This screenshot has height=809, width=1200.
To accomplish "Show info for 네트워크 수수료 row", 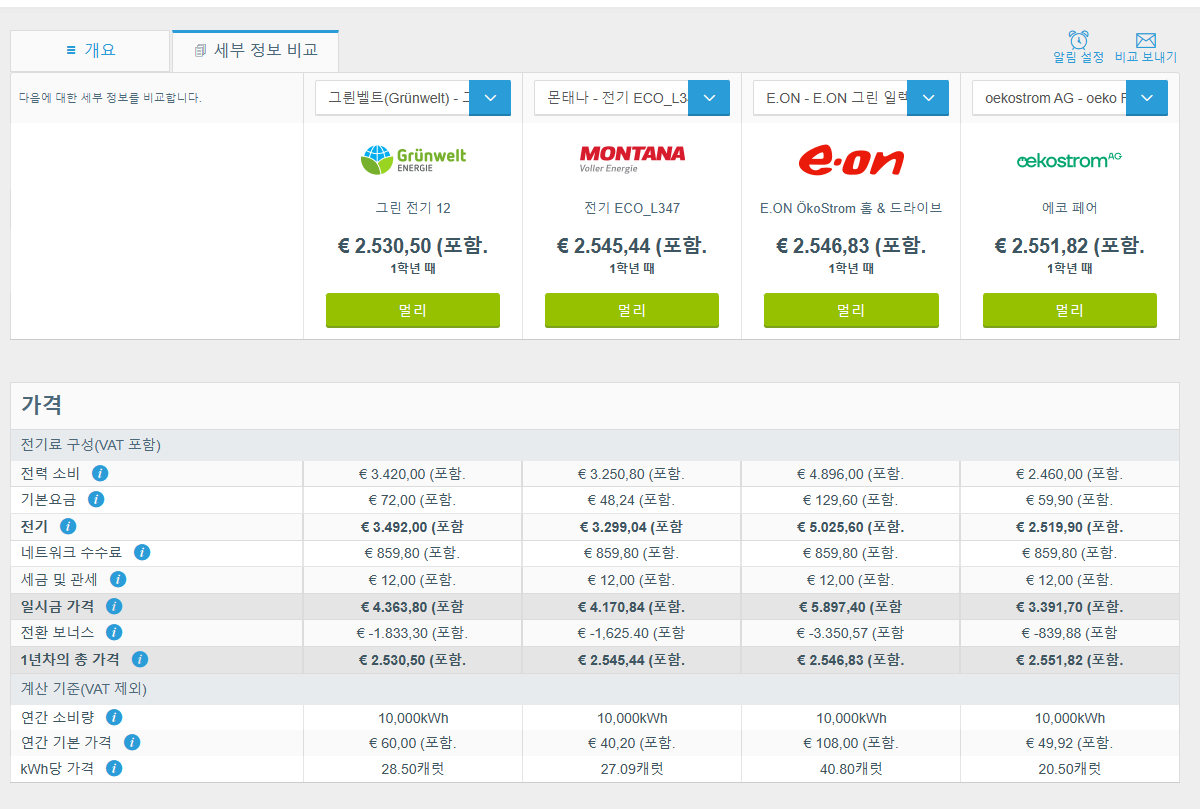I will coord(142,552).
